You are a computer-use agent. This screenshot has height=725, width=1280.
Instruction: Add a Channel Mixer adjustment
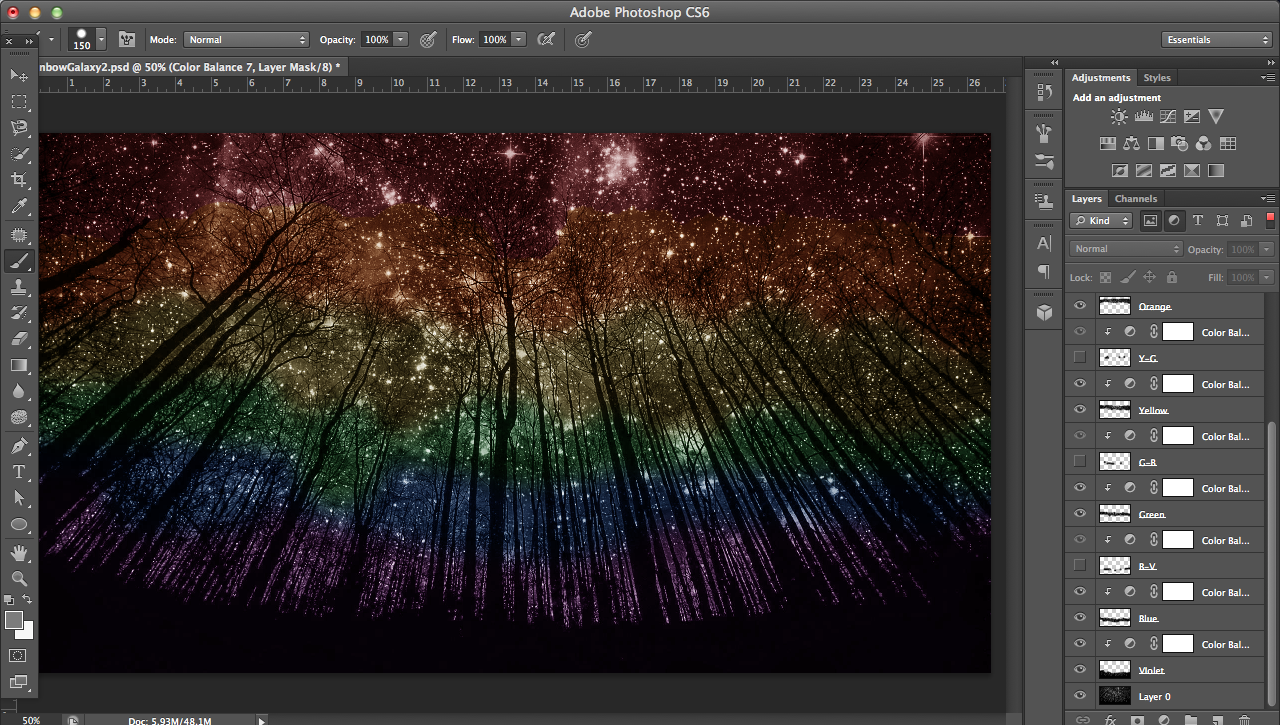[1204, 144]
